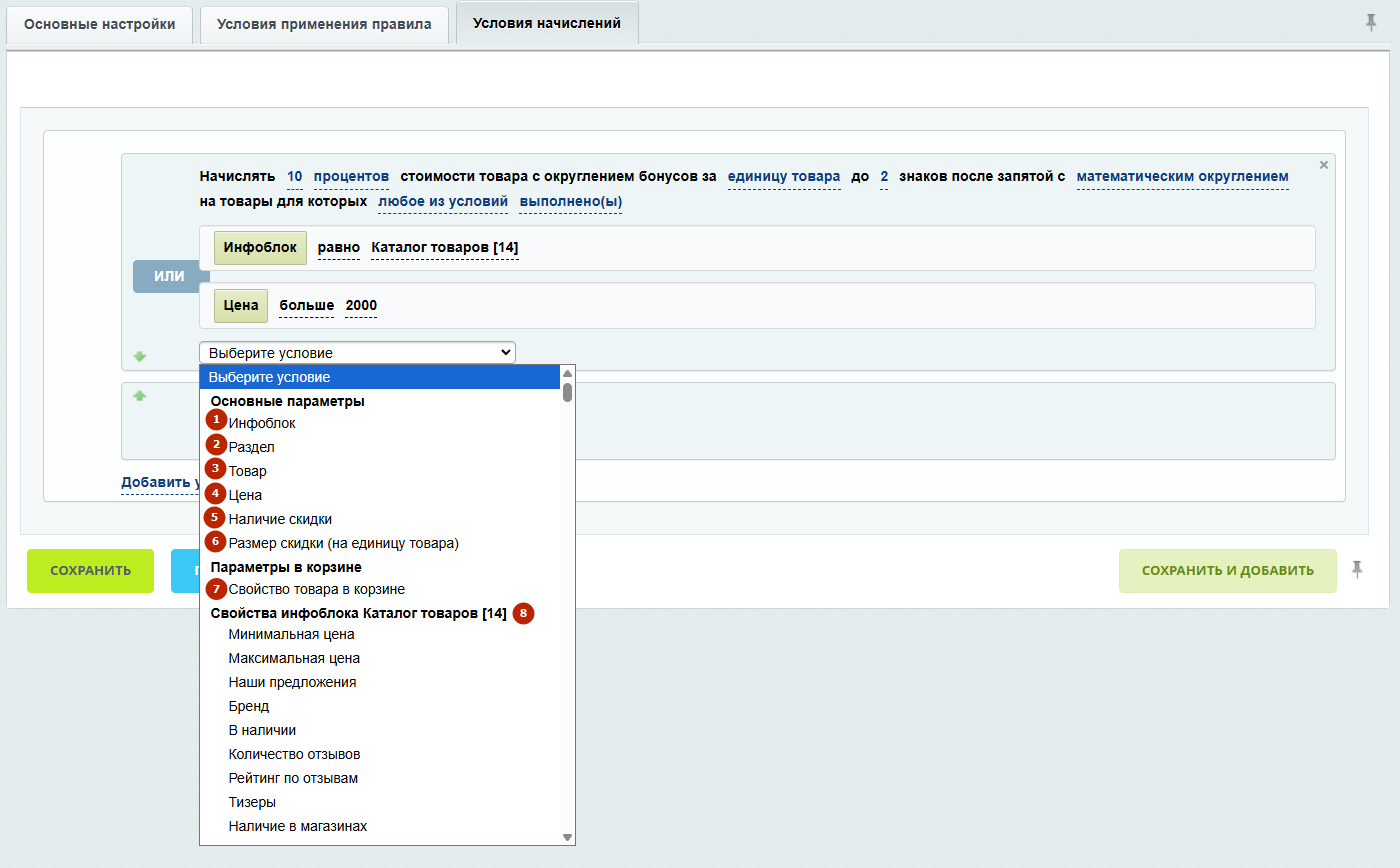Click the pin icon beside the tabs
The width and height of the screenshot is (1400, 868).
[x=1371, y=22]
